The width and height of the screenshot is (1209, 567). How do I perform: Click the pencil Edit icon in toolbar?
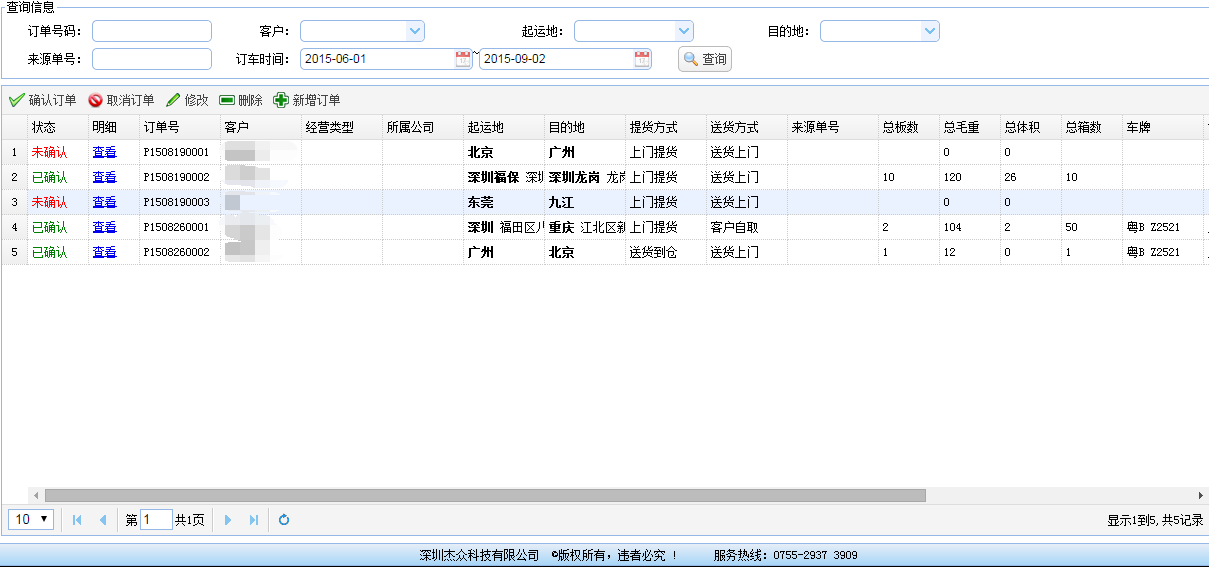pos(174,100)
